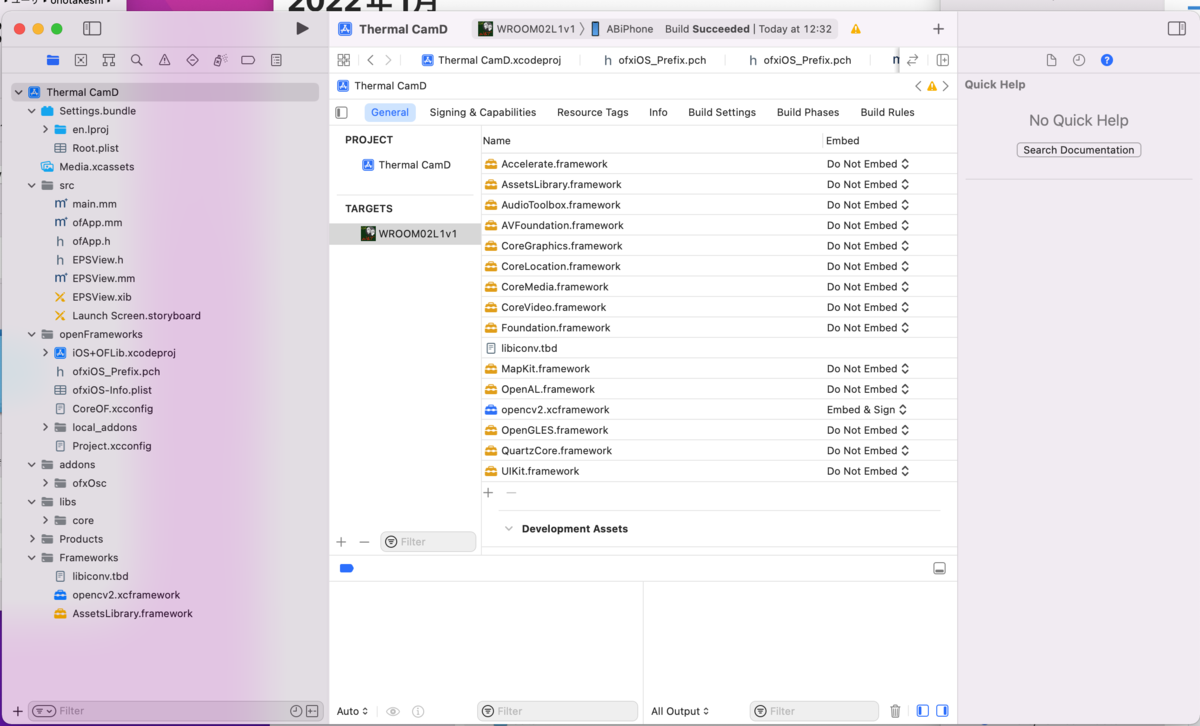Switch to Build Settings tab
The height and width of the screenshot is (726, 1200).
click(x=722, y=112)
